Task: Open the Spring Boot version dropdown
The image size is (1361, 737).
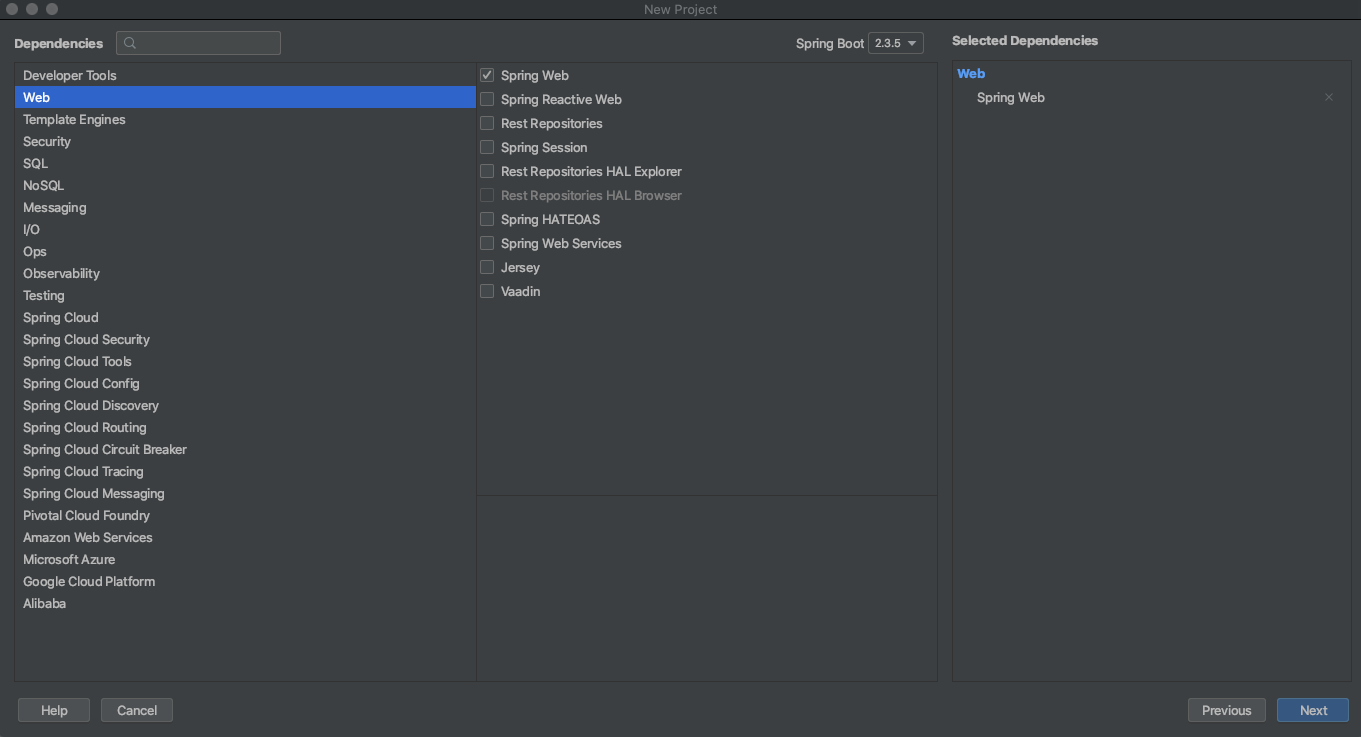Action: point(896,43)
